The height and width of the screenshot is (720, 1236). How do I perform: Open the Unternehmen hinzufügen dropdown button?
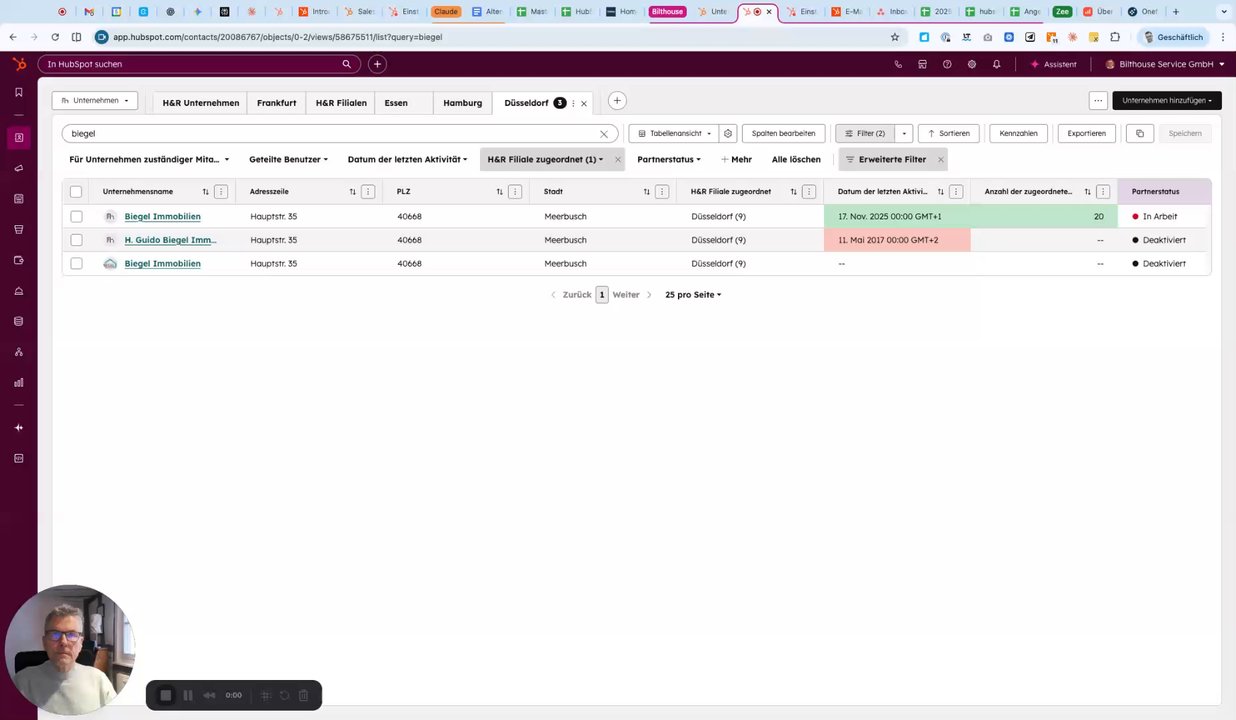1167,100
